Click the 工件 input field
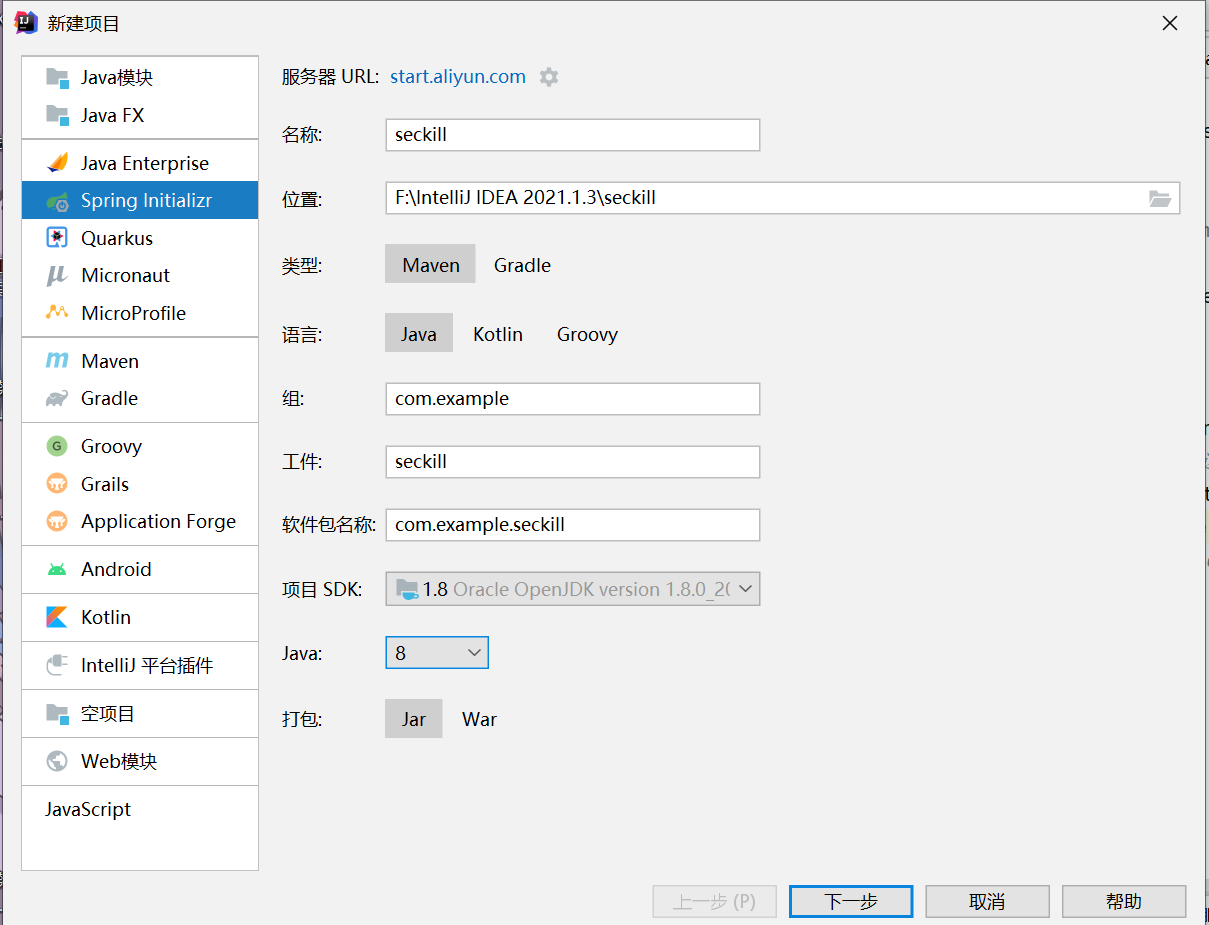The image size is (1209, 925). click(x=573, y=461)
